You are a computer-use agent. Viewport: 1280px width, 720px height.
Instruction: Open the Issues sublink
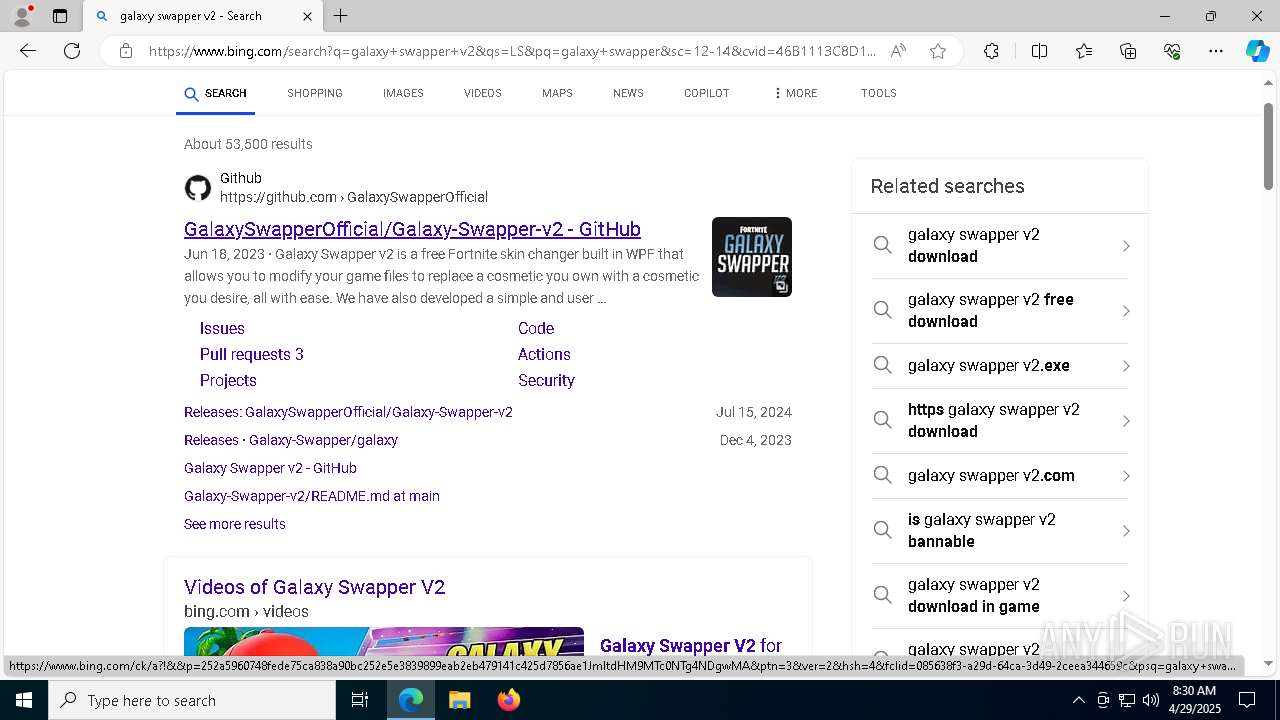[x=222, y=328]
